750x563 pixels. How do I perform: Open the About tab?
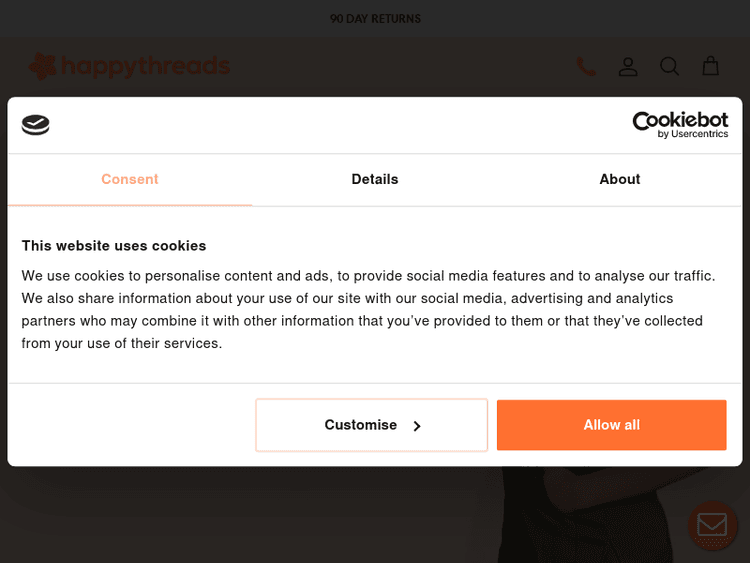(x=620, y=179)
